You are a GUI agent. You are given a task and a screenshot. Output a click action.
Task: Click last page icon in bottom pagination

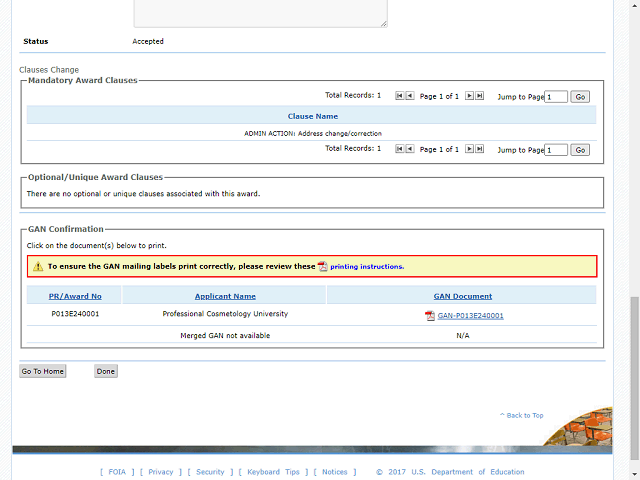[x=480, y=149]
